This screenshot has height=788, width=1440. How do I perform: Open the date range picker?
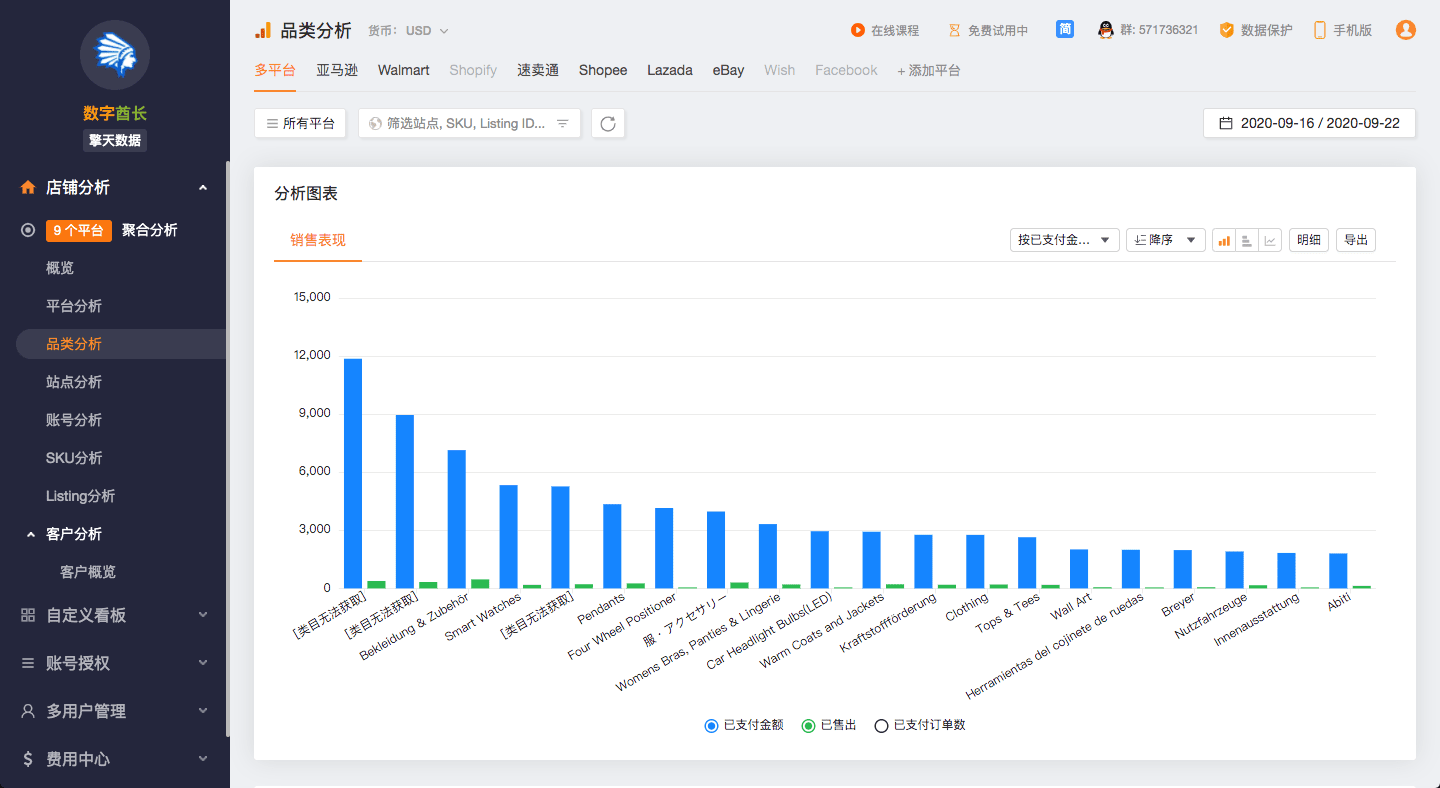tap(1309, 123)
